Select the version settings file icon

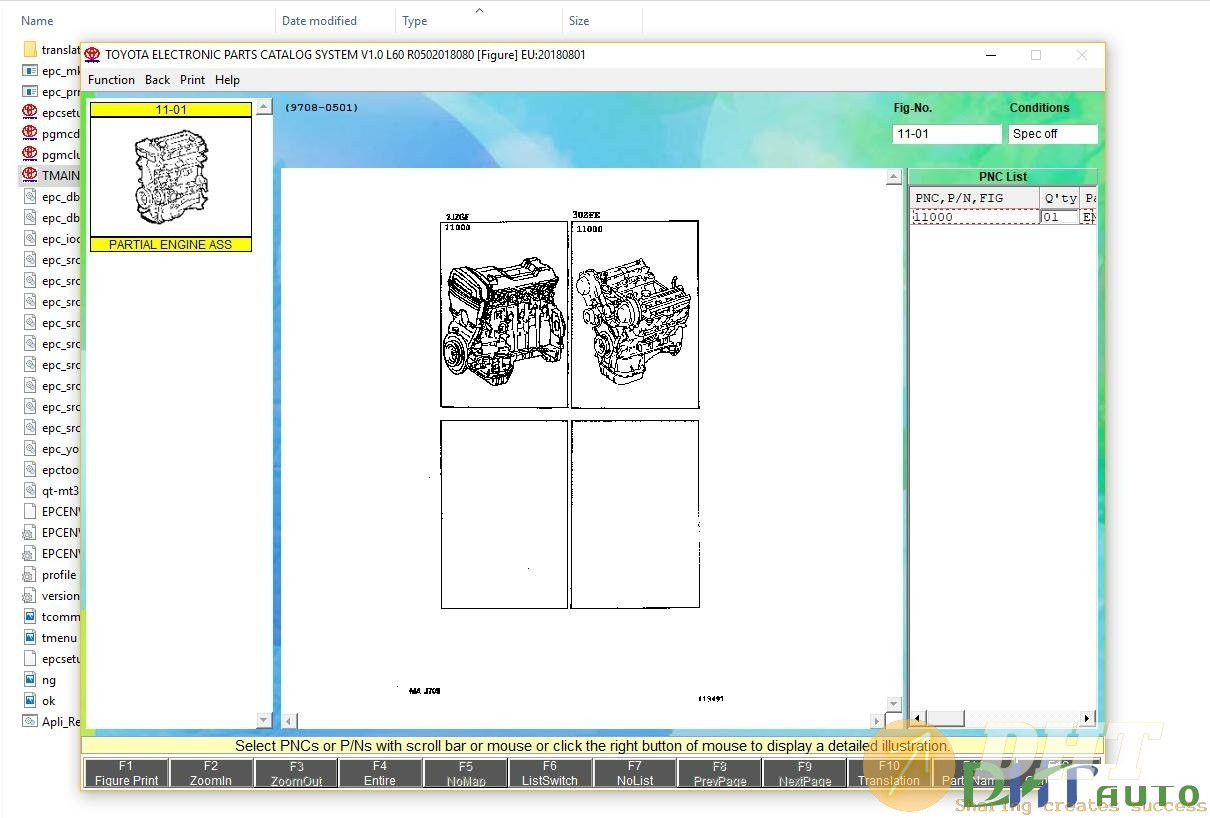click(29, 595)
